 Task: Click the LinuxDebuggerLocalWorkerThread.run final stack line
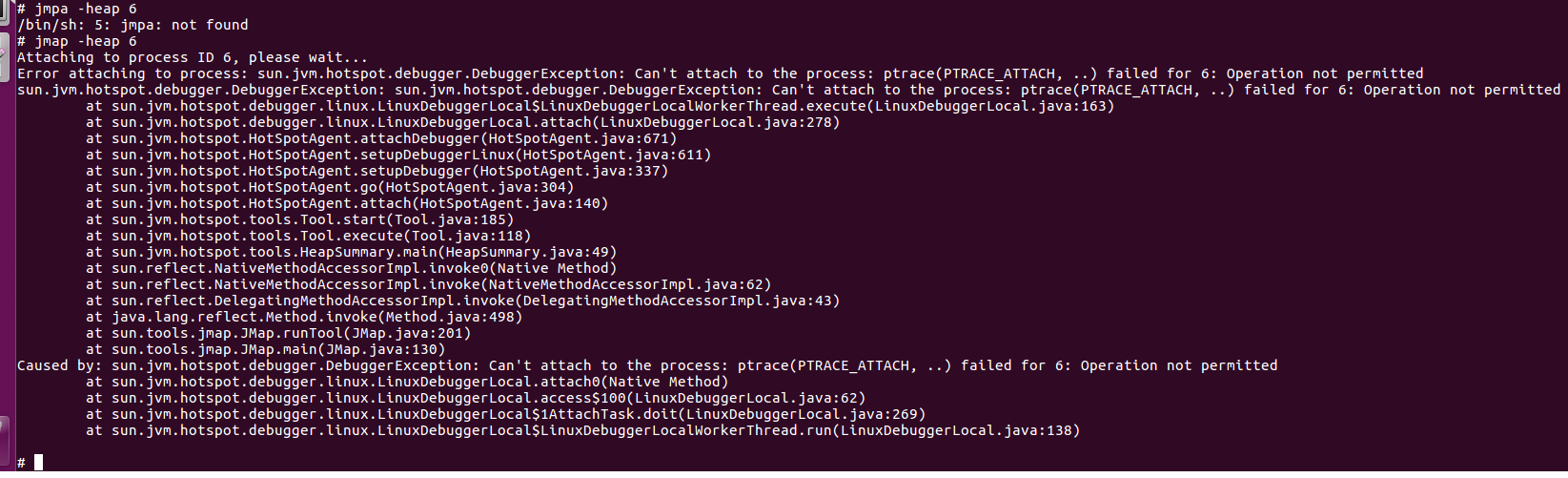(583, 430)
